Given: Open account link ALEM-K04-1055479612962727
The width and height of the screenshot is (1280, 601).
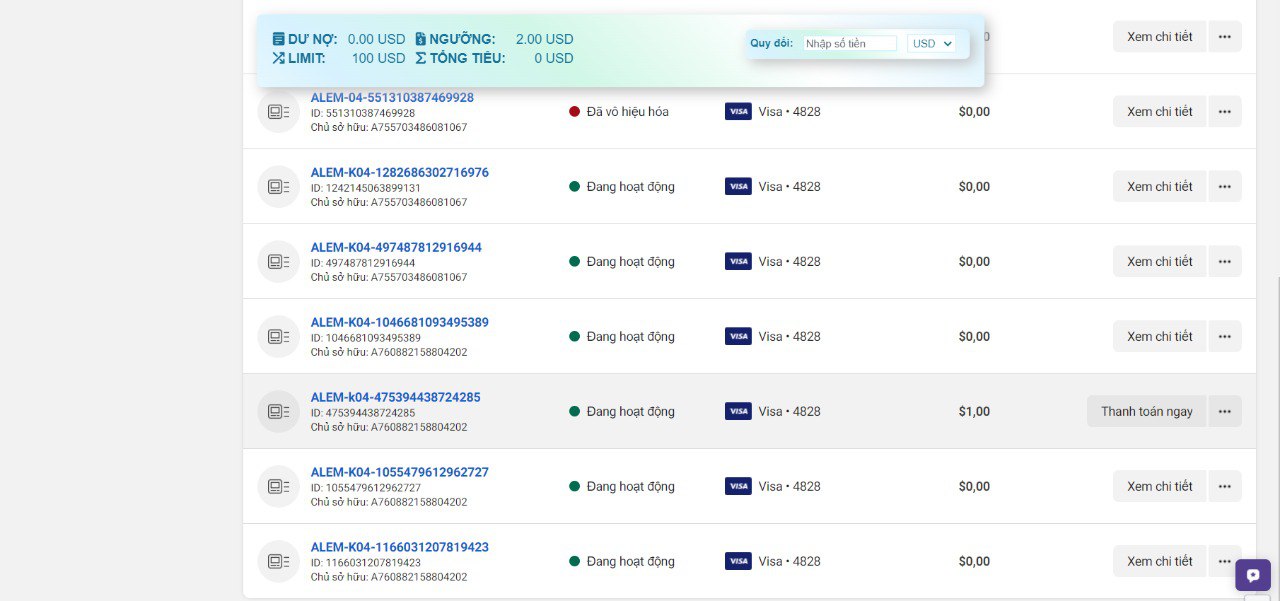Looking at the screenshot, I should (x=399, y=472).
